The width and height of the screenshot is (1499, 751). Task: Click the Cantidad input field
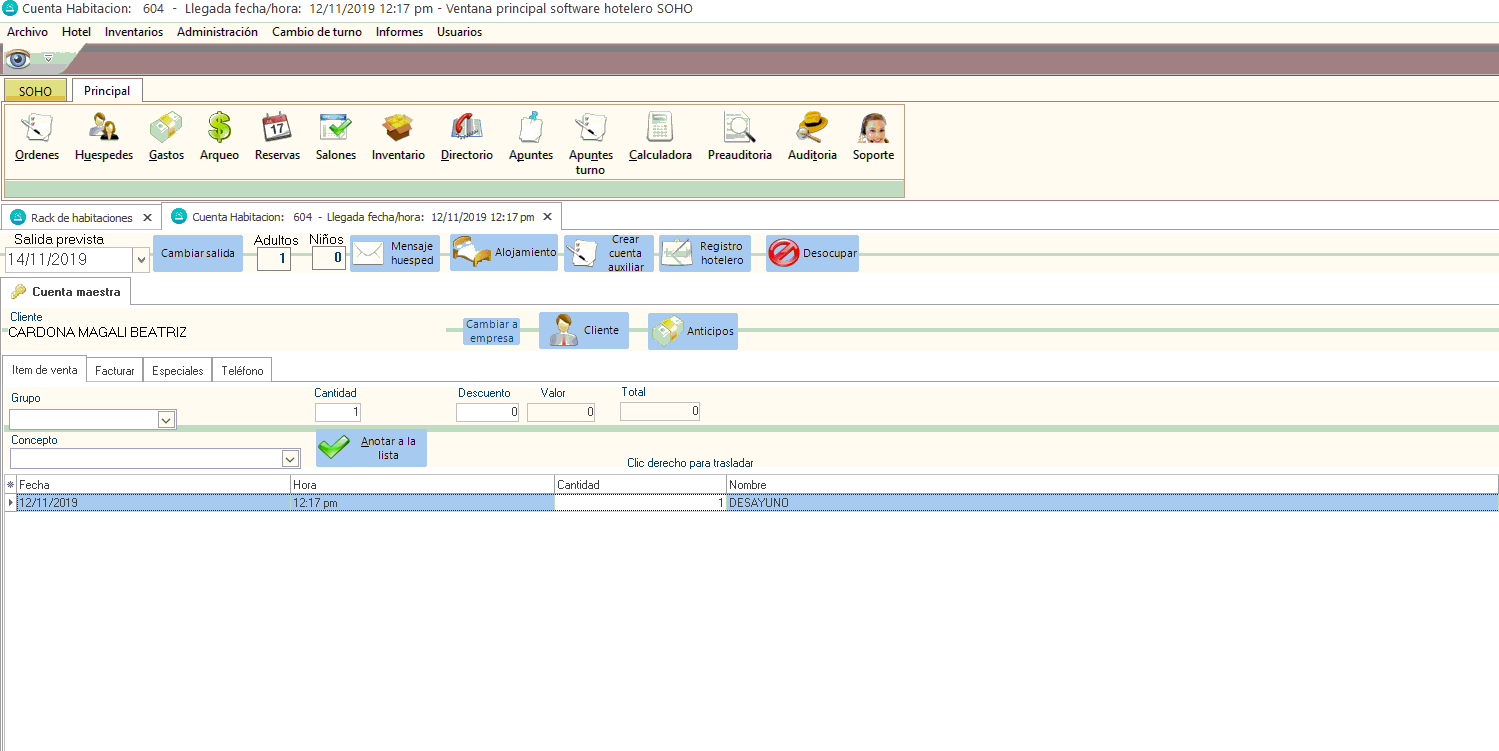(x=338, y=412)
